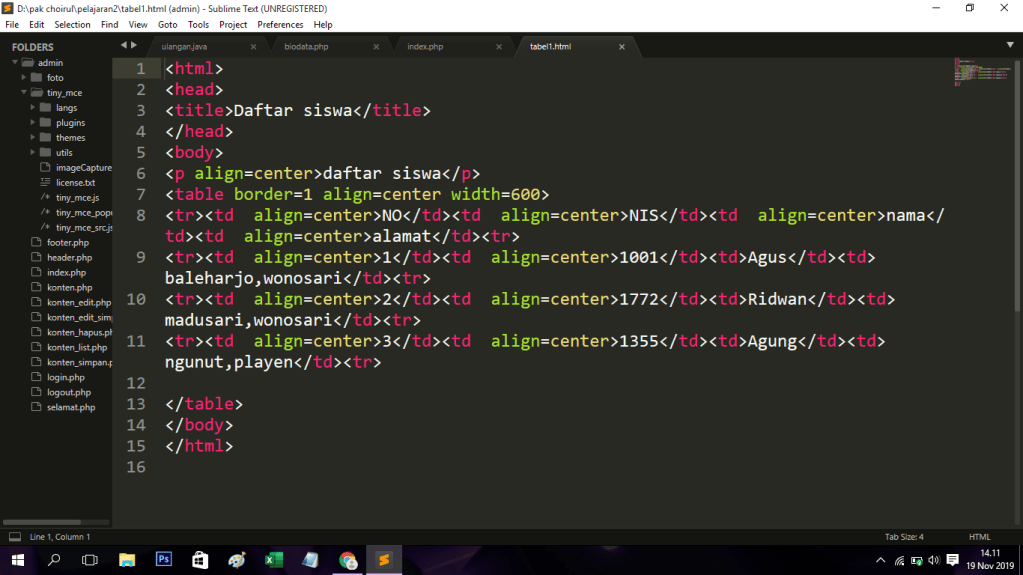Click the Sublime Text icon in taskbar
Screen dimensions: 1023x575
(x=383, y=560)
